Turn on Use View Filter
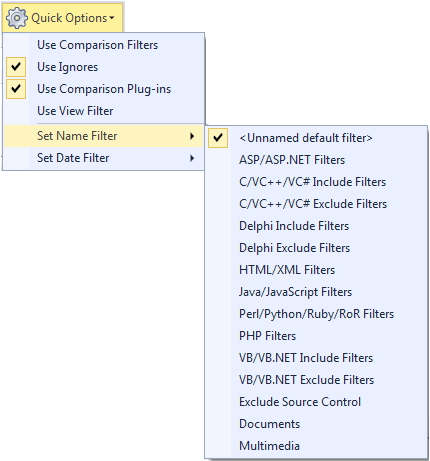 click(x=104, y=111)
